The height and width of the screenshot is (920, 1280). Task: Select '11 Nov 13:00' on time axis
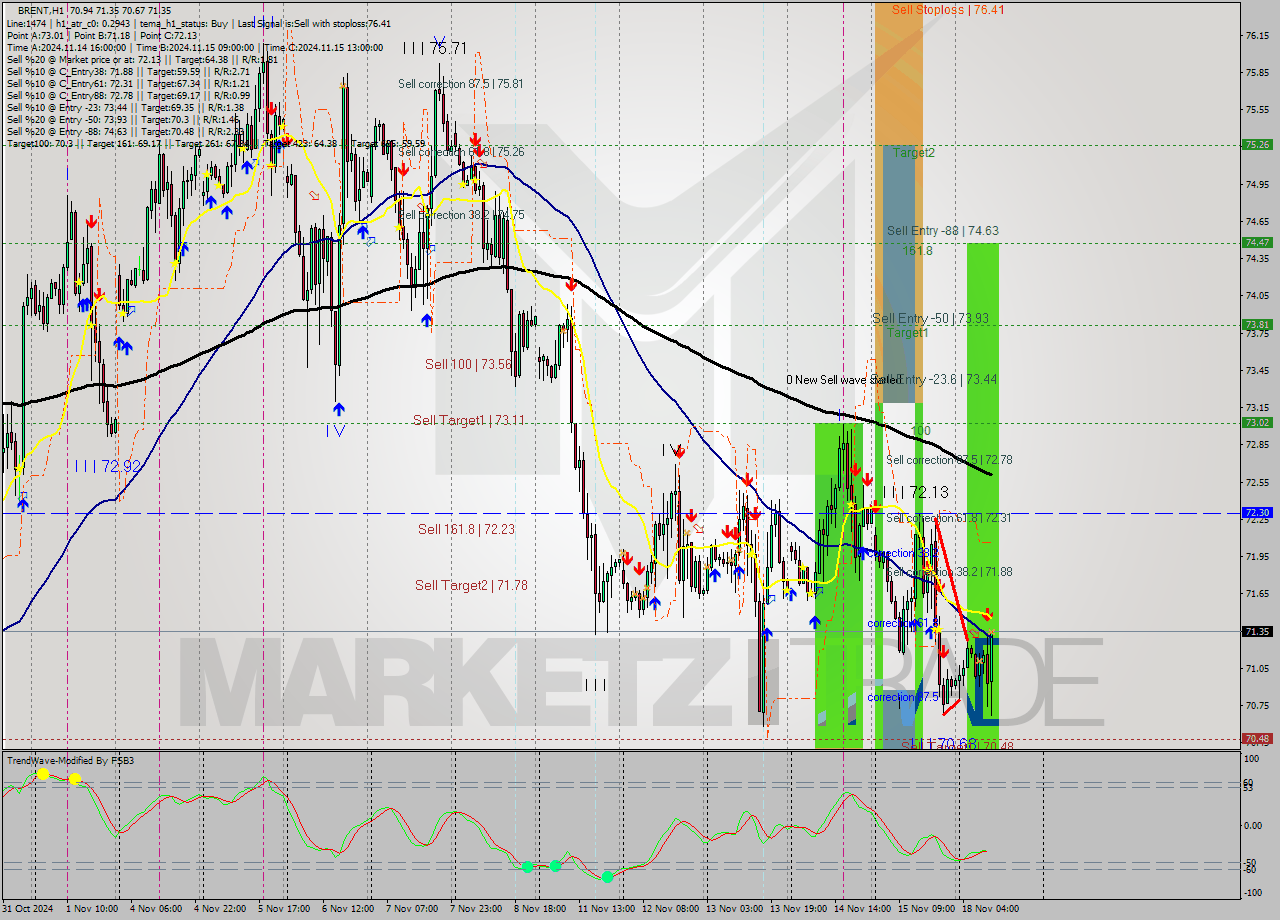click(x=606, y=909)
